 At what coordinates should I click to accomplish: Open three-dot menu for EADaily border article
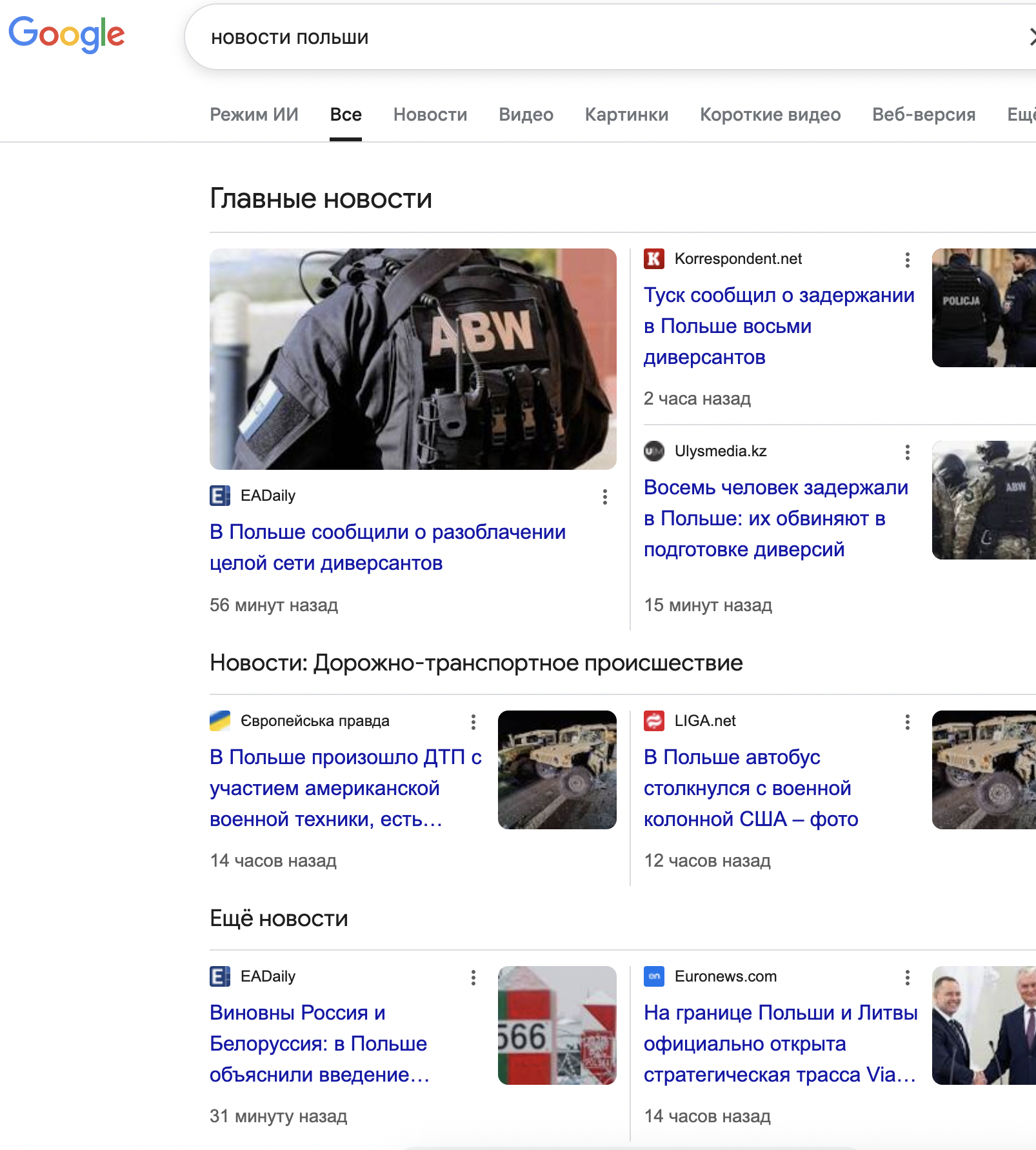click(473, 978)
